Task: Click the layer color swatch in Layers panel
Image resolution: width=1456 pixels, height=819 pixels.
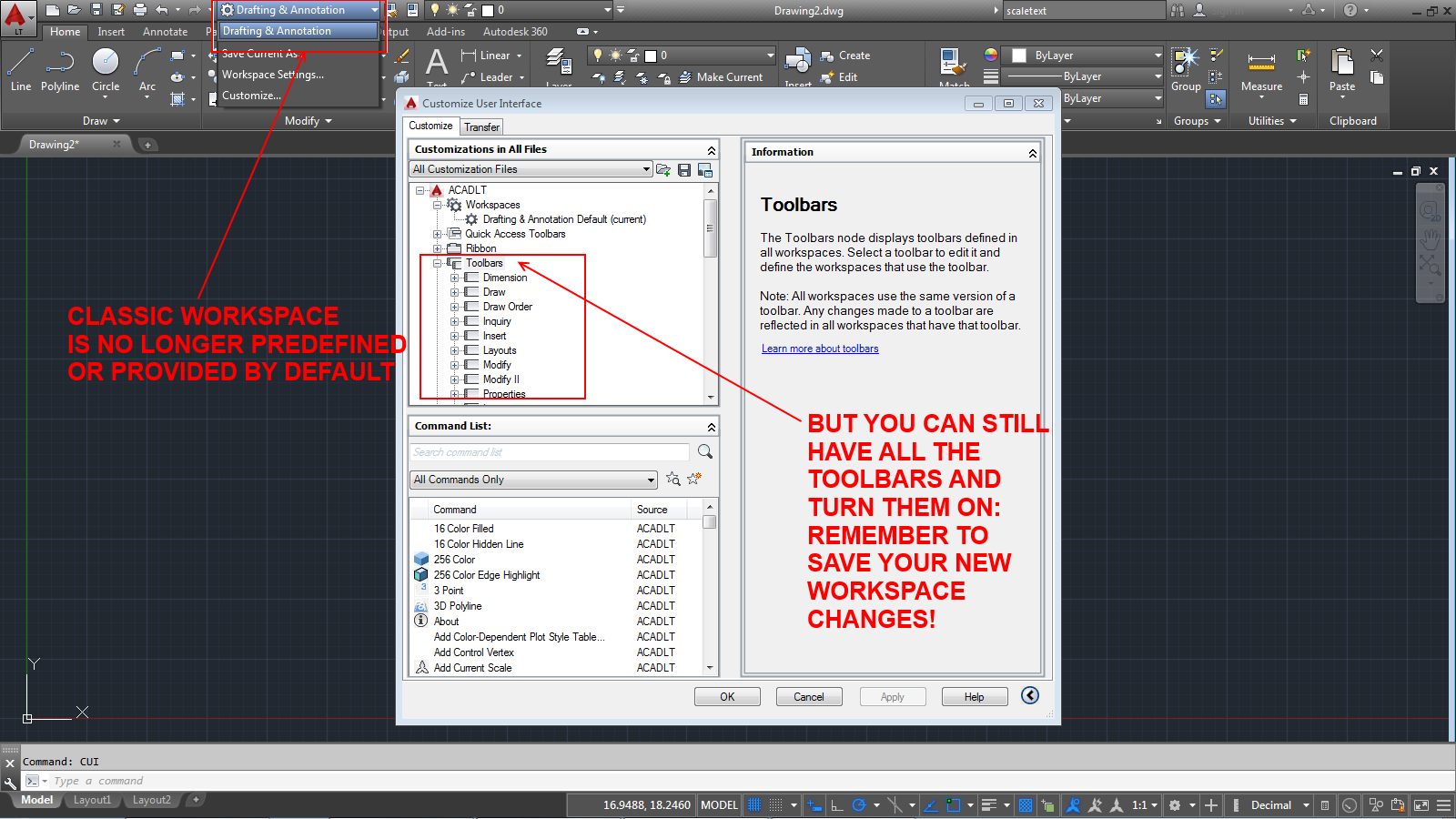Action: tap(651, 56)
